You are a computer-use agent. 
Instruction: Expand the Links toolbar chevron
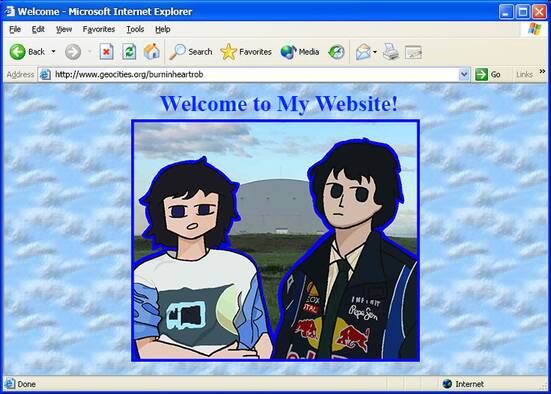tap(542, 71)
